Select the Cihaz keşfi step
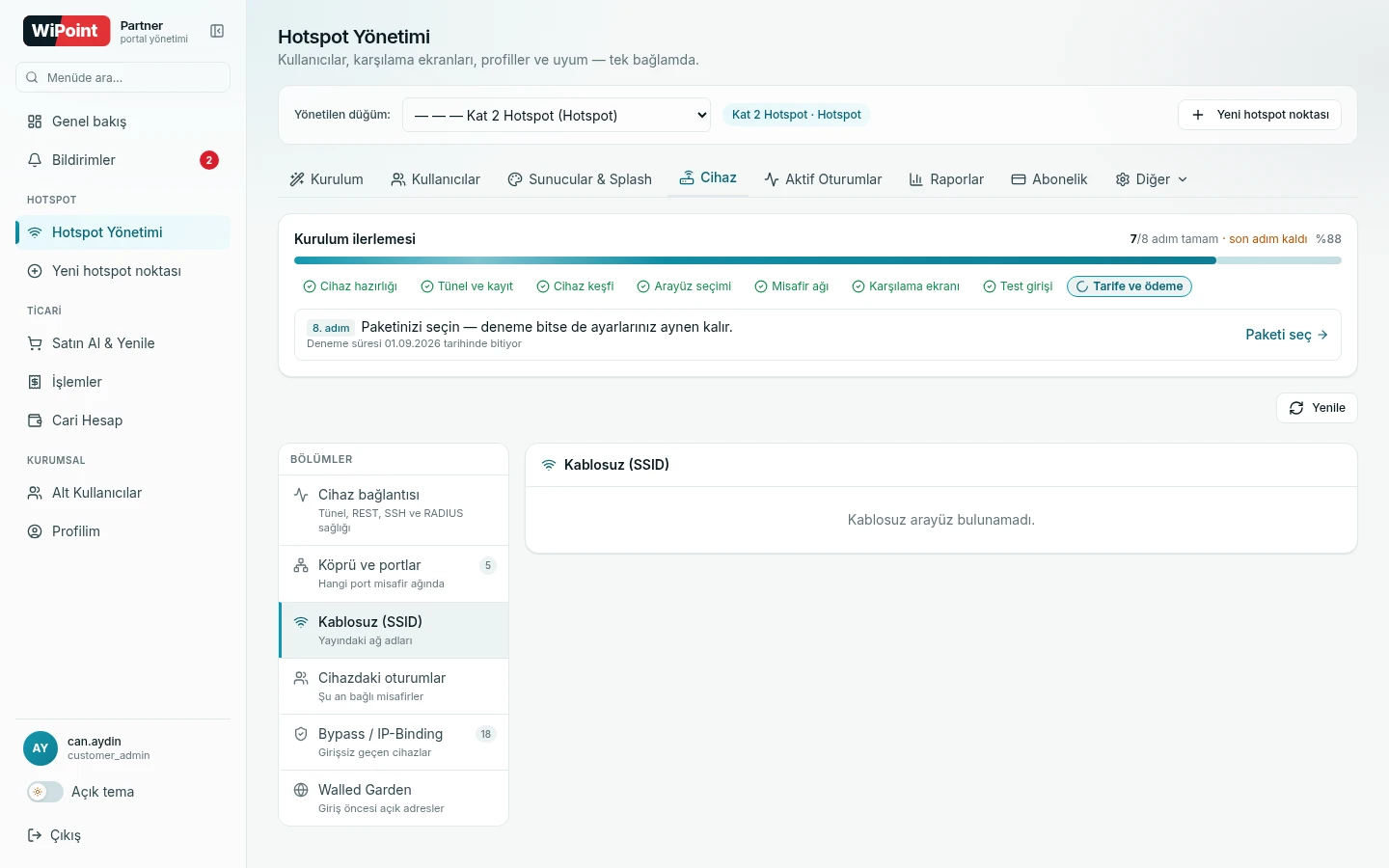Image resolution: width=1389 pixels, height=868 pixels. pyautogui.click(x=575, y=286)
